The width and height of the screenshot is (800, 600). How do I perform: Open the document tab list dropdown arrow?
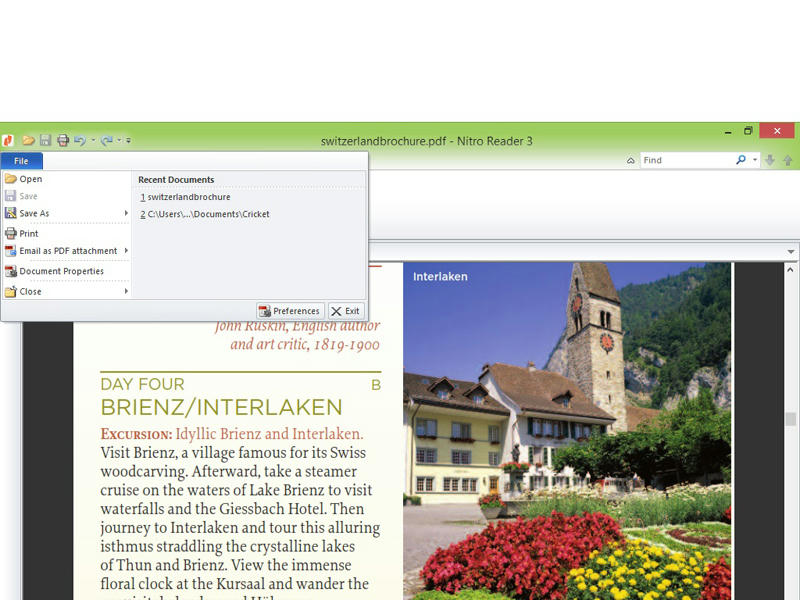tap(790, 252)
